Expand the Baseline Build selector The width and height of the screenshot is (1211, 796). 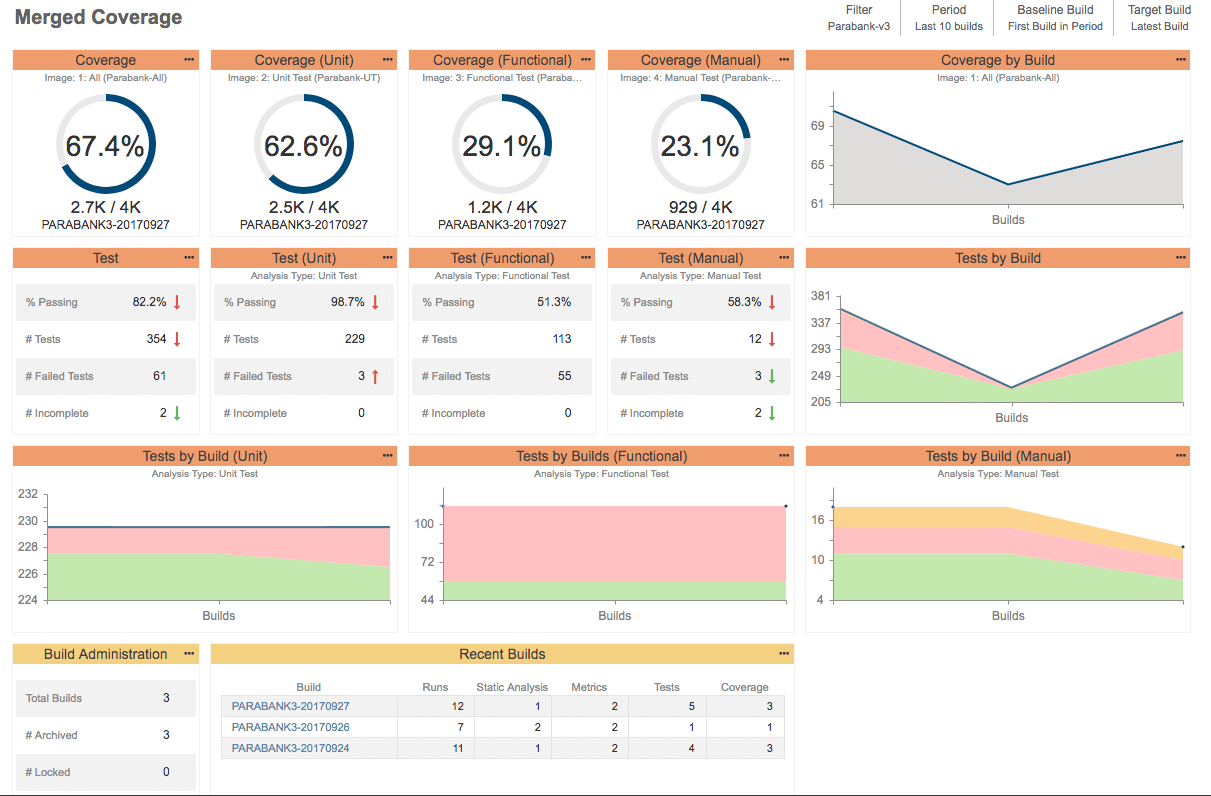(1055, 18)
